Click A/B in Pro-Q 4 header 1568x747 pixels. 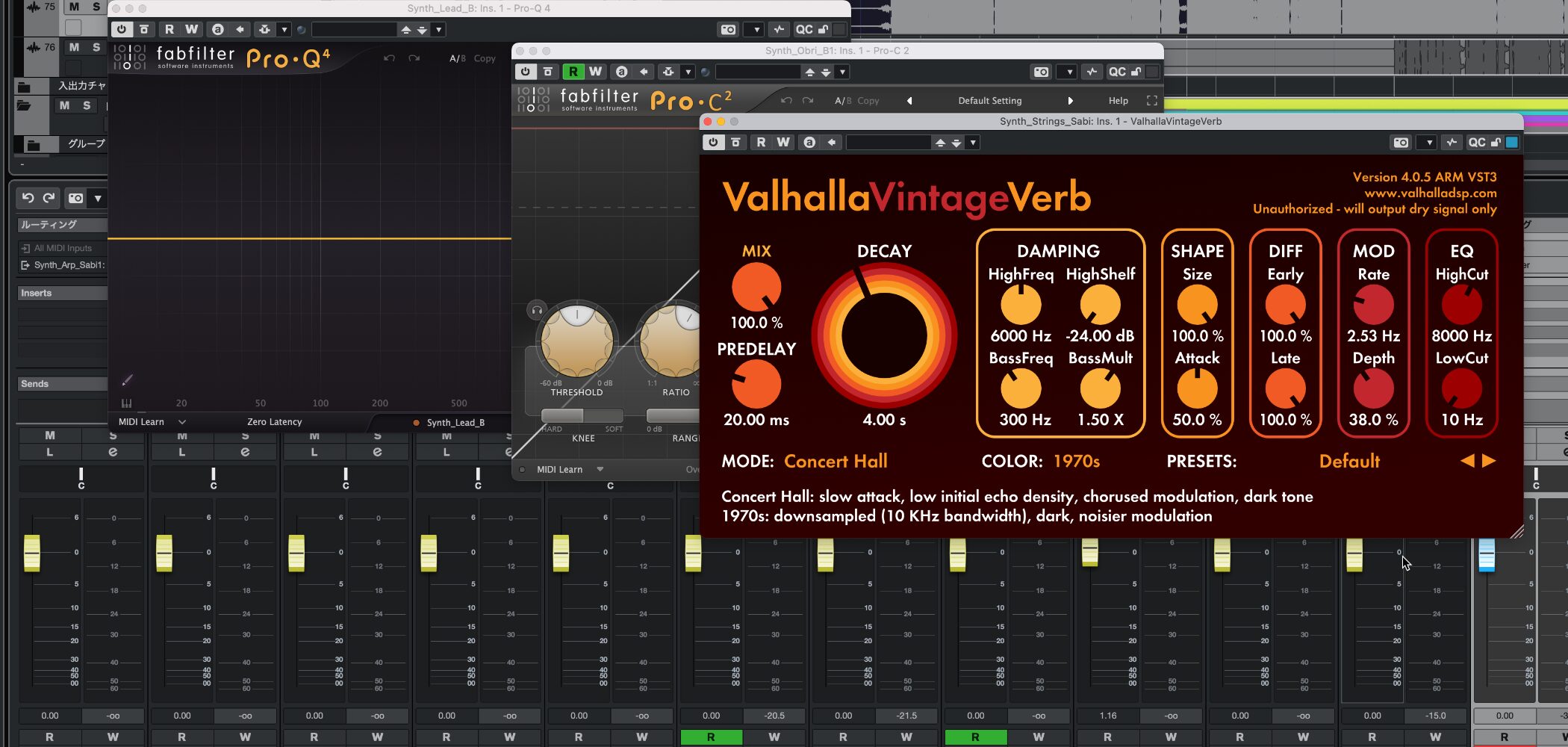click(457, 58)
